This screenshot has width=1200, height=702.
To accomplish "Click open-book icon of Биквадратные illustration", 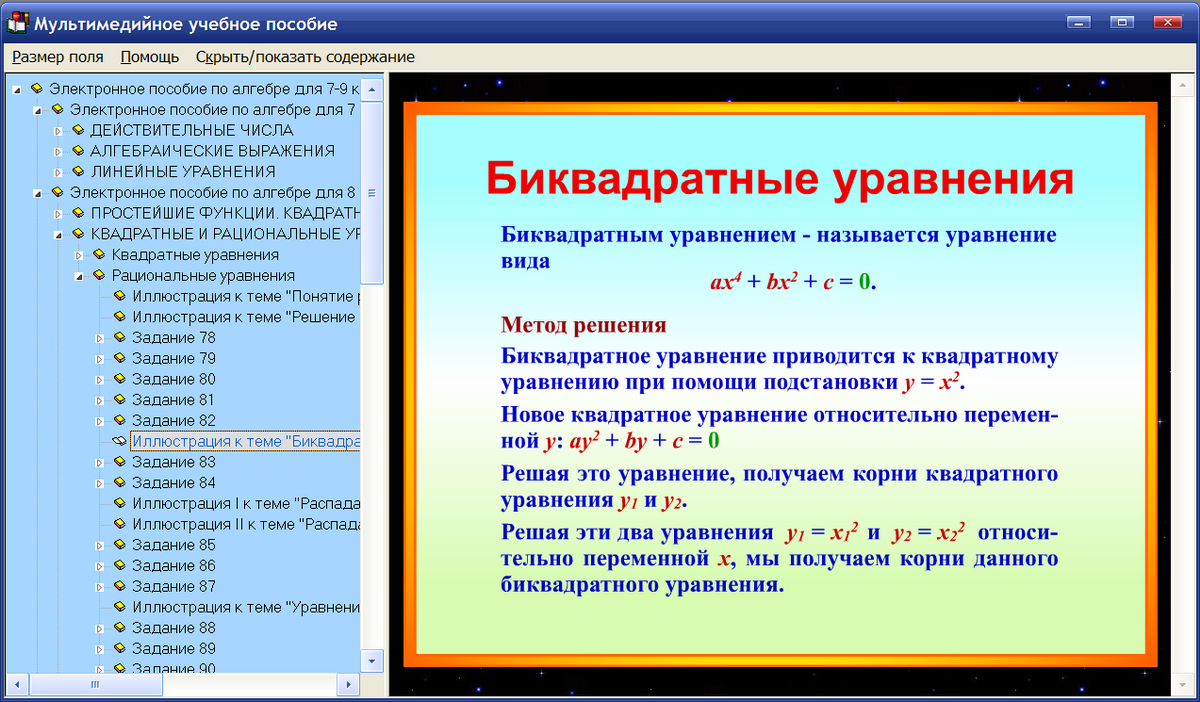I will click(120, 441).
